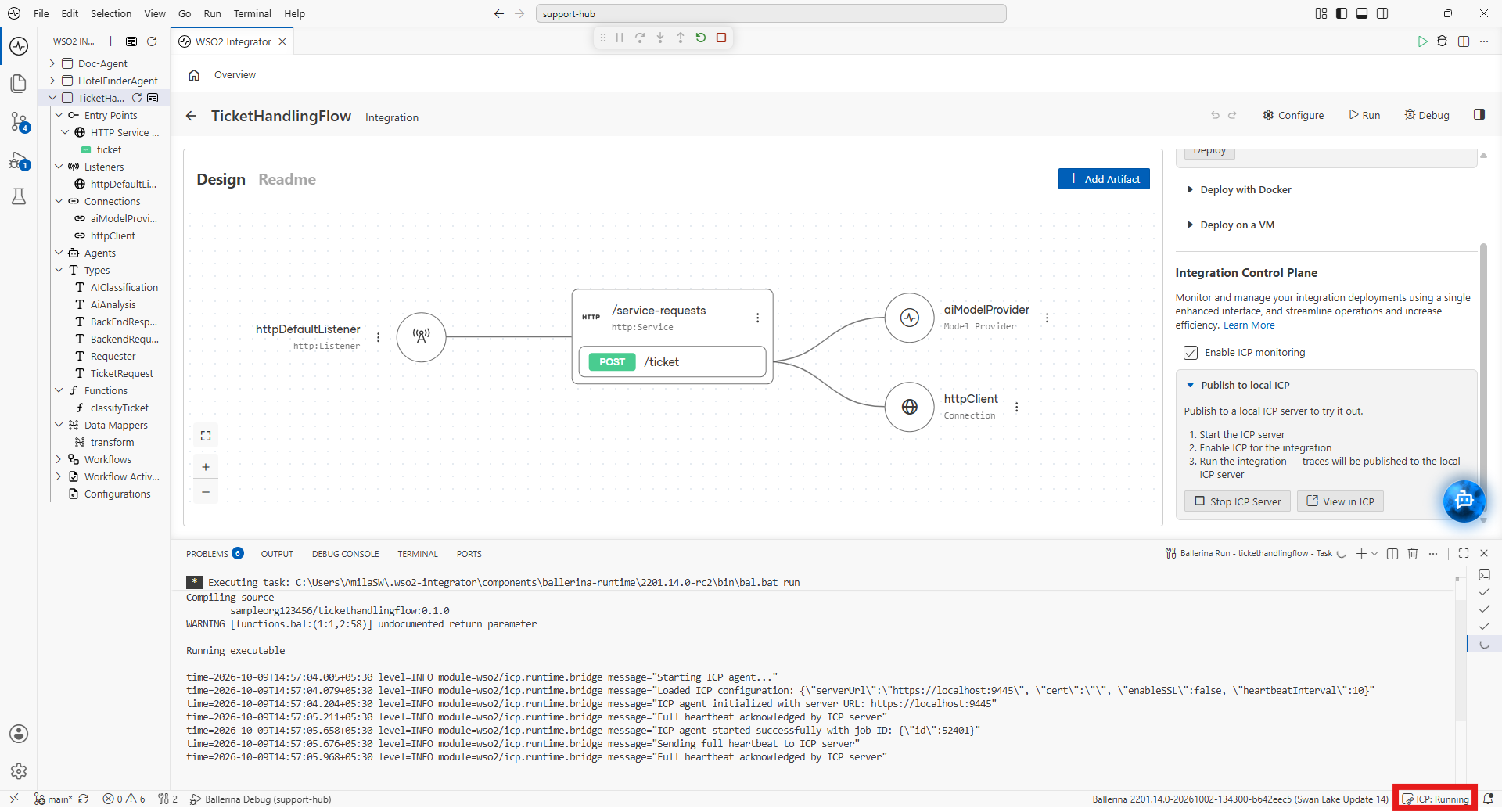Open the launch profile dropdown arrow
This screenshot has height=812, width=1502.
[1374, 554]
